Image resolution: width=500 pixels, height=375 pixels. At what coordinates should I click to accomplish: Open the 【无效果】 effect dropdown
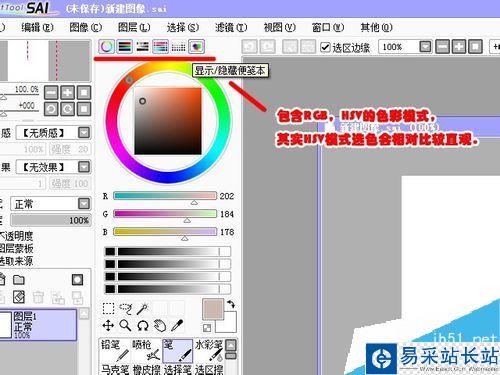53,167
